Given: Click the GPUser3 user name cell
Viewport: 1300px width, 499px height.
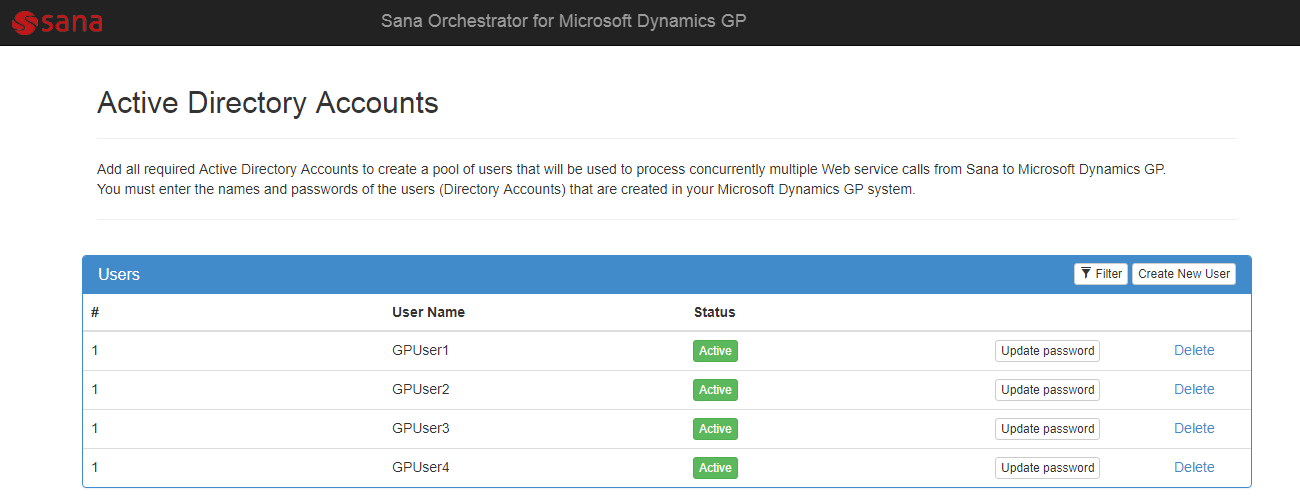Looking at the screenshot, I should click(x=421, y=428).
